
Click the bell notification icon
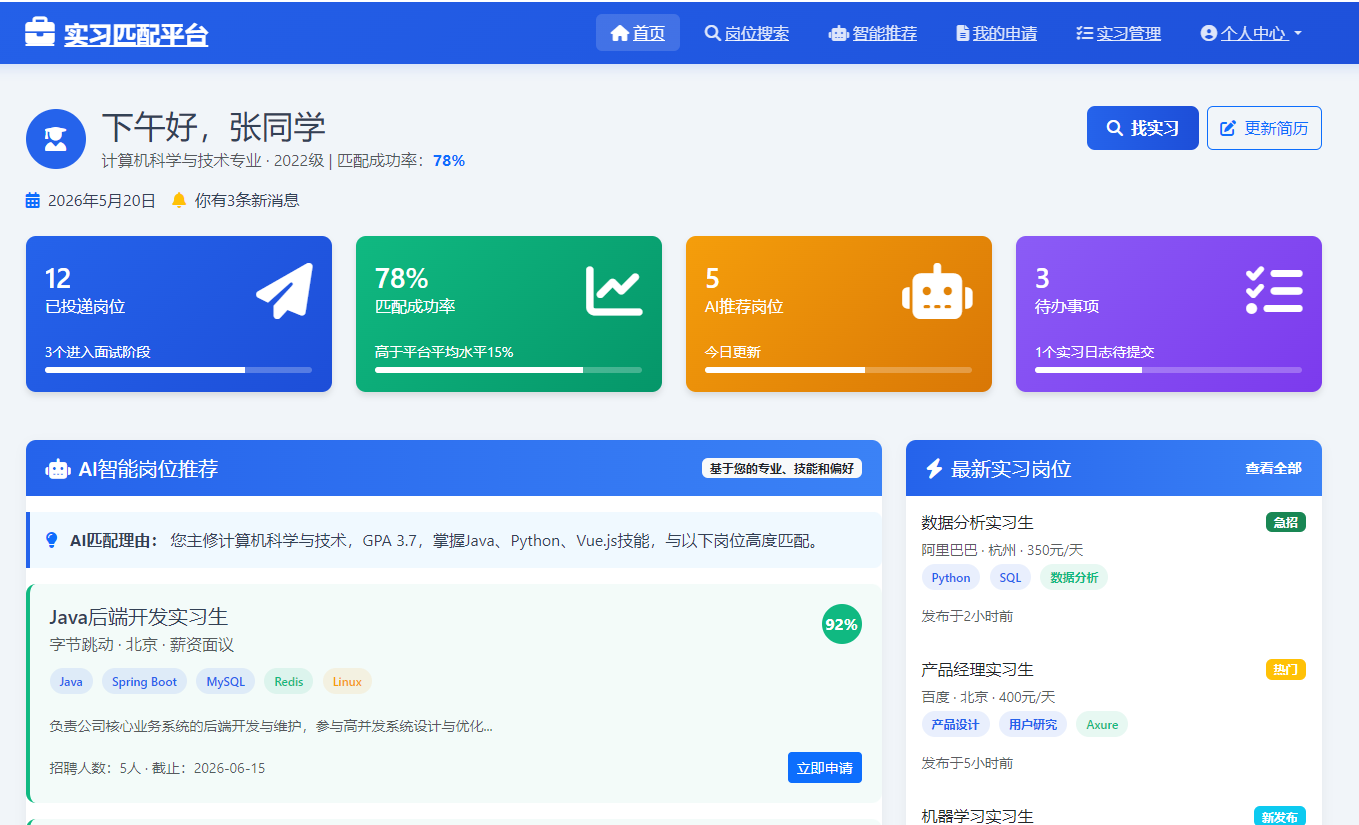pos(178,200)
